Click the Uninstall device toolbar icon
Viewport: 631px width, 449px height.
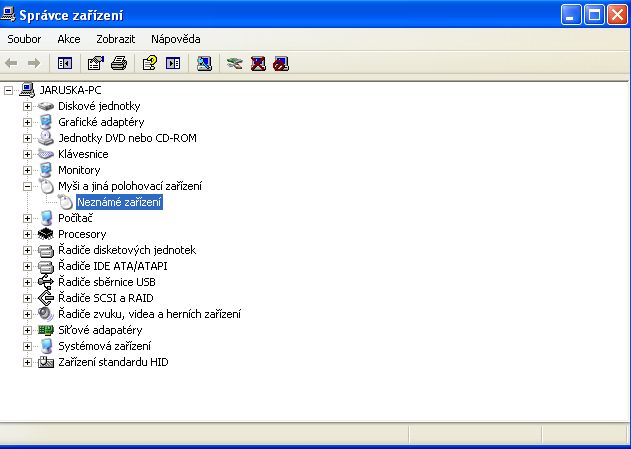click(x=258, y=64)
